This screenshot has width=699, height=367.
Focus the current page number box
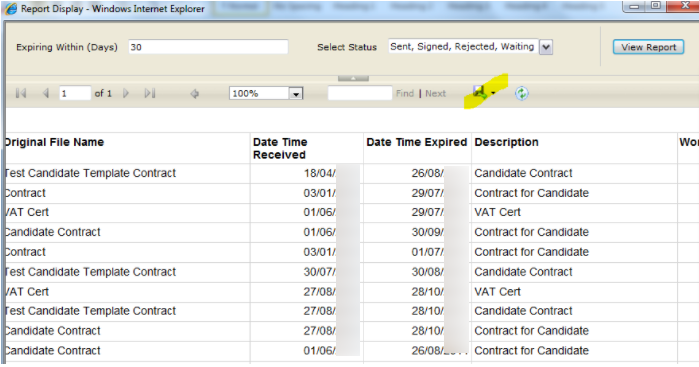pyautogui.click(x=75, y=93)
